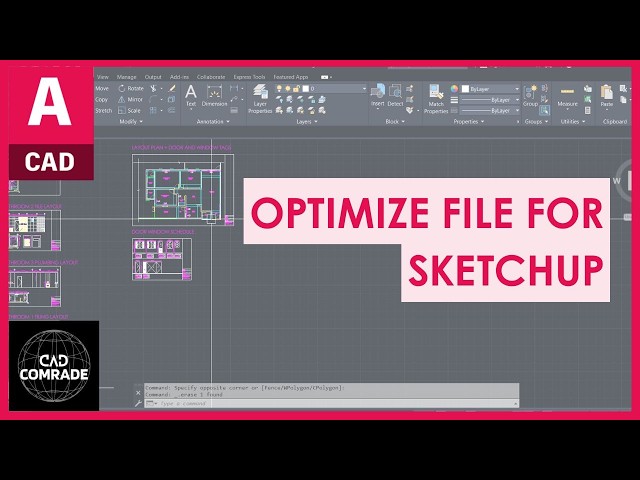Image resolution: width=640 pixels, height=480 pixels.
Task: Expand the Modify panel arrow
Action: [x=141, y=122]
